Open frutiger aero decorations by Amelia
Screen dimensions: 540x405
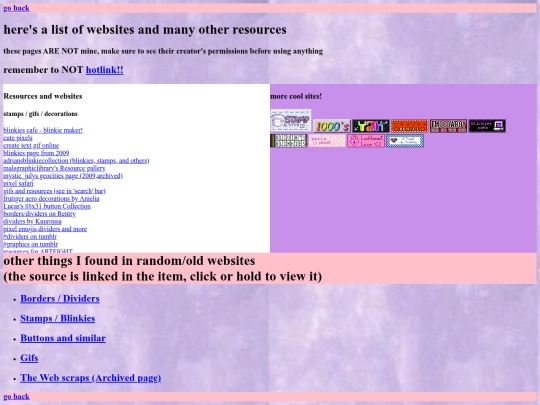[x=51, y=199]
